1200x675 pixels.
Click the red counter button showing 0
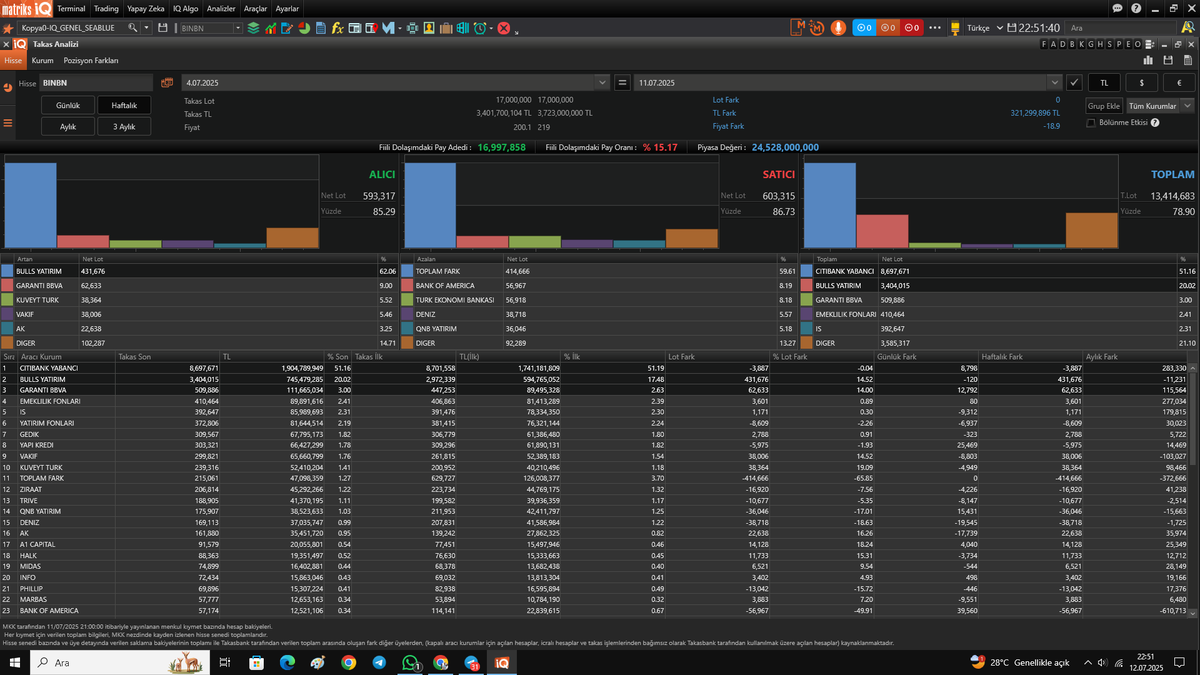tap(912, 28)
